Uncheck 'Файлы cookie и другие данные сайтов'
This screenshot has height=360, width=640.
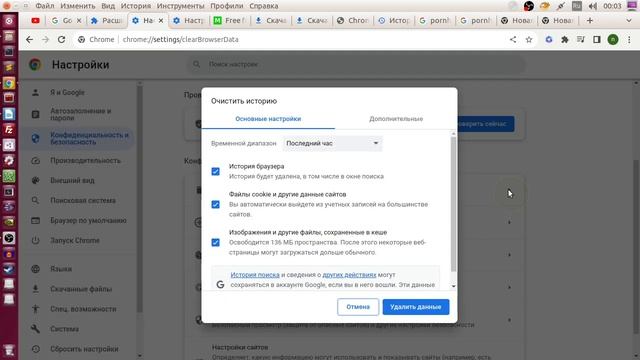tap(216, 204)
